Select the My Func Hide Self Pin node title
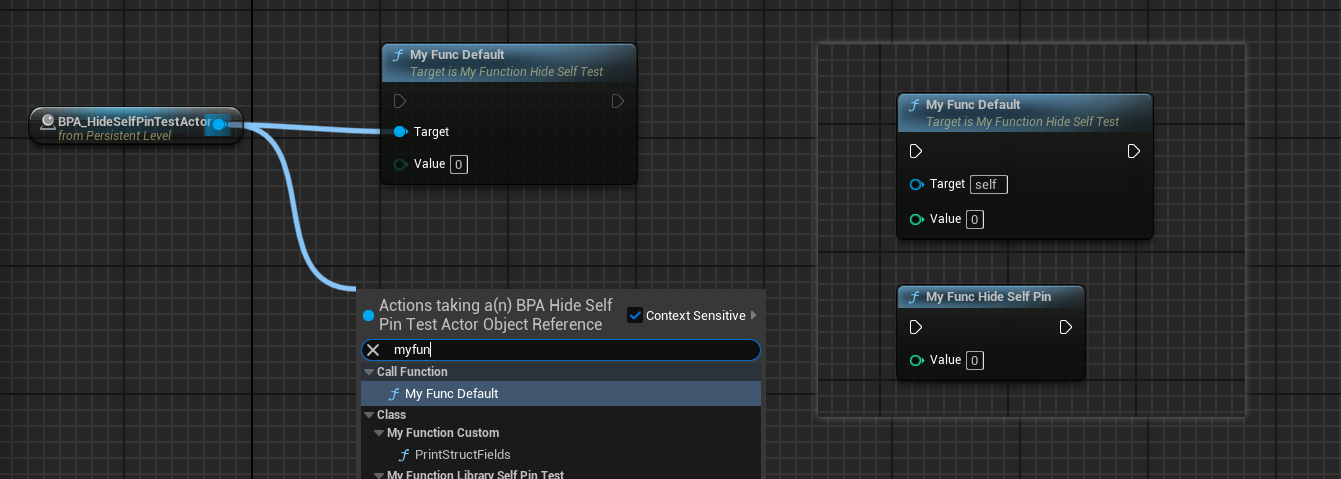 988,297
